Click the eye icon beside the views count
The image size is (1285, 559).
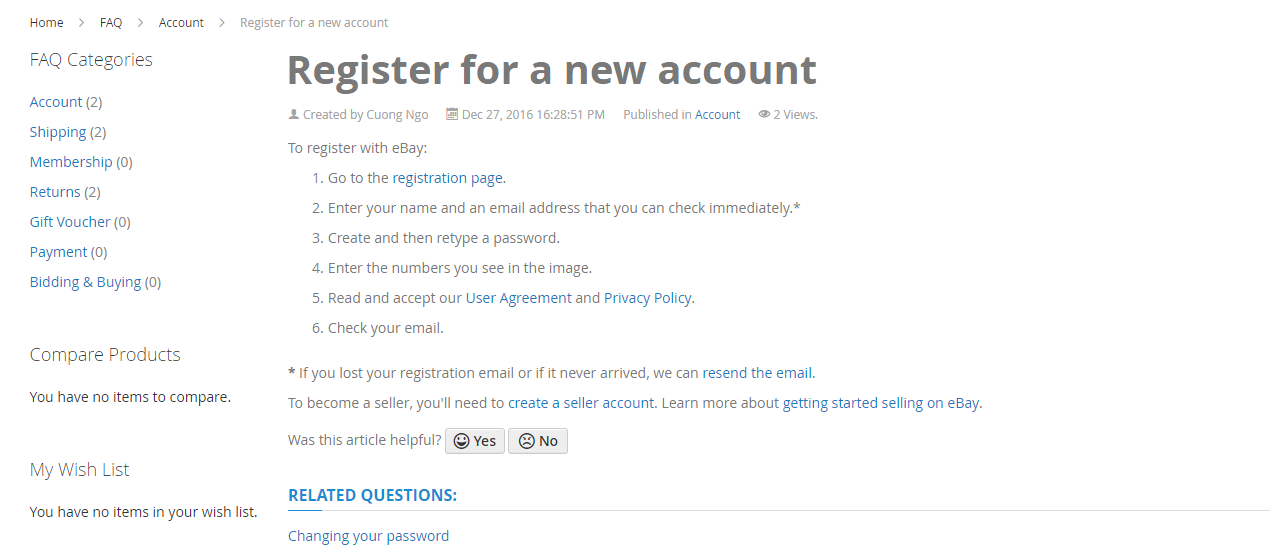[x=764, y=114]
